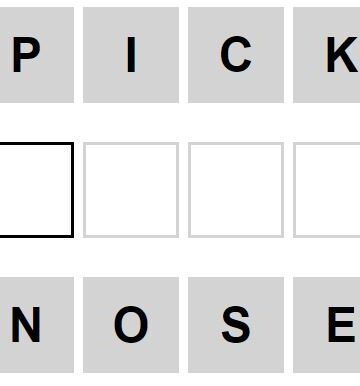Click the letter S tile
This screenshot has width=360, height=386.
[236, 325]
